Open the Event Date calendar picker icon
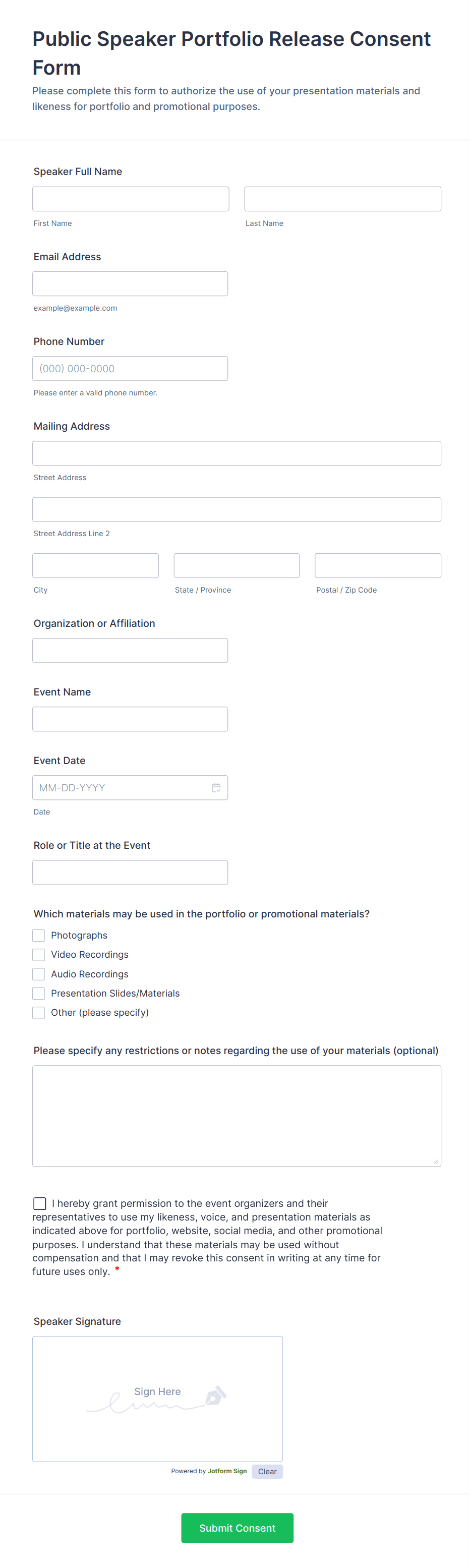 [x=216, y=788]
